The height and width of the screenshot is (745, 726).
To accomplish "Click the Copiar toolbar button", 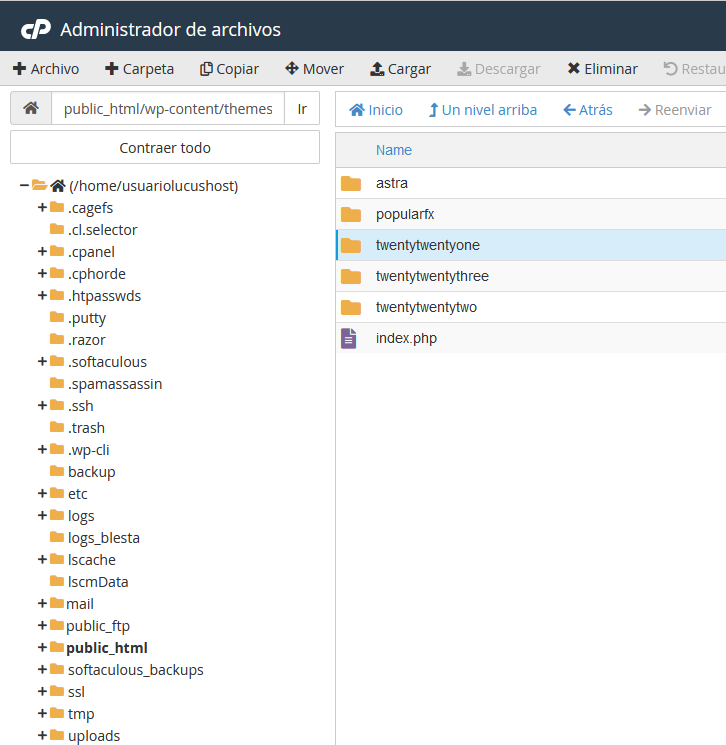I will click(229, 69).
